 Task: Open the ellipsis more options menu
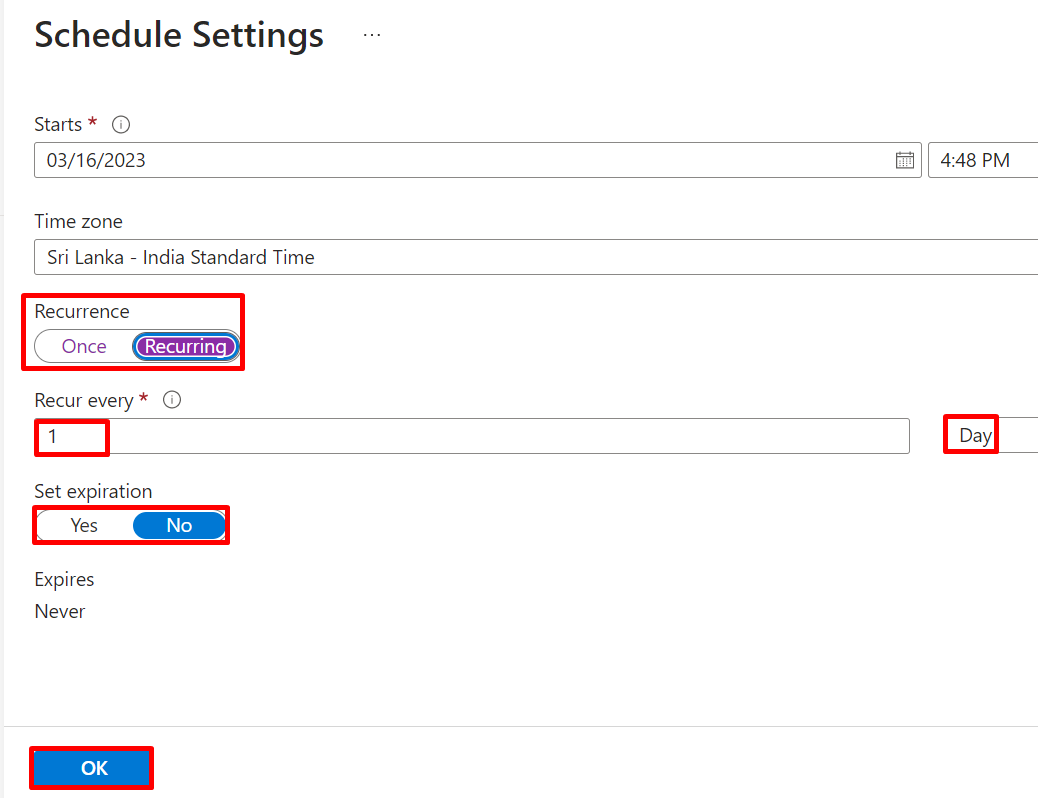point(372,35)
